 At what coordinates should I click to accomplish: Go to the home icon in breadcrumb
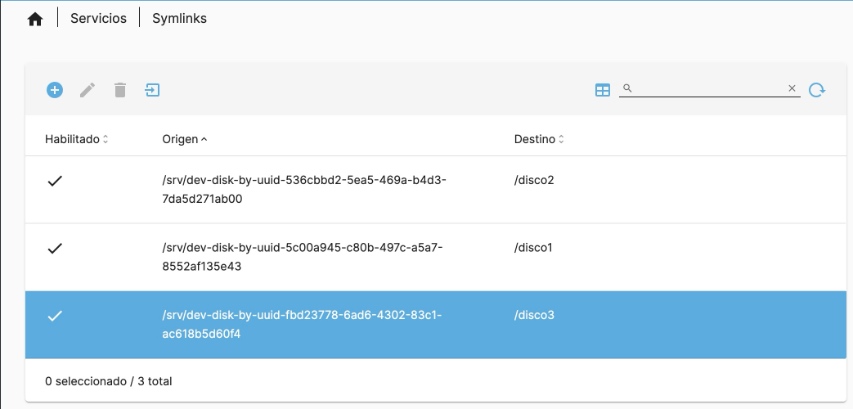pos(35,19)
